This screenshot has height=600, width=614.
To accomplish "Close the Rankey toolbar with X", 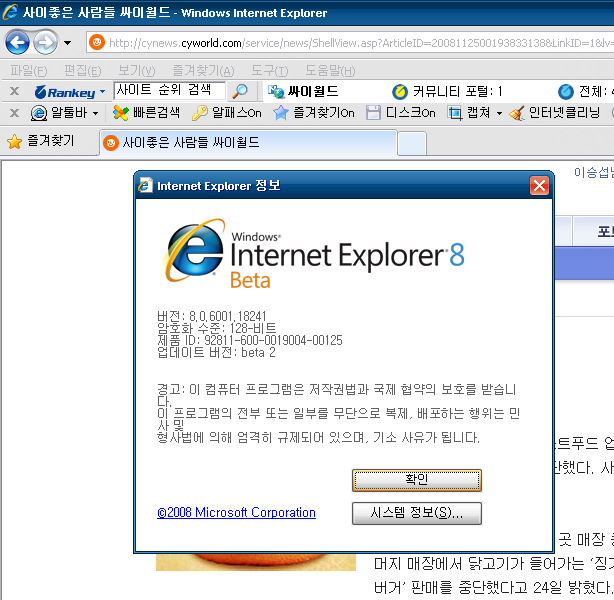I will 14,91.
